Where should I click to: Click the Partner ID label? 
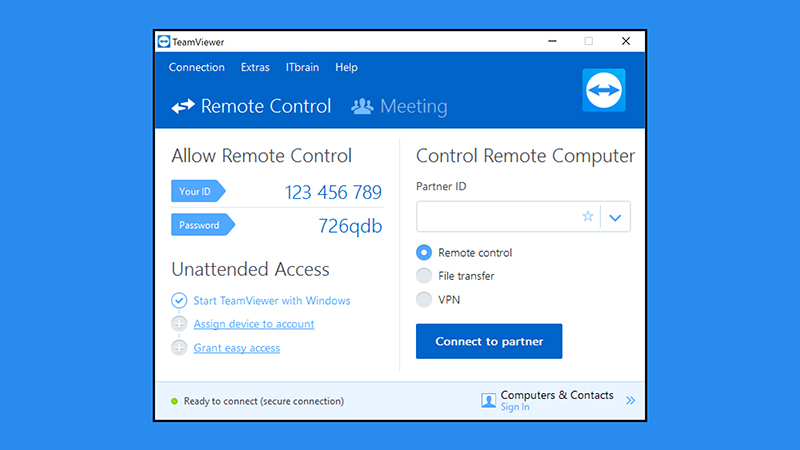point(441,186)
